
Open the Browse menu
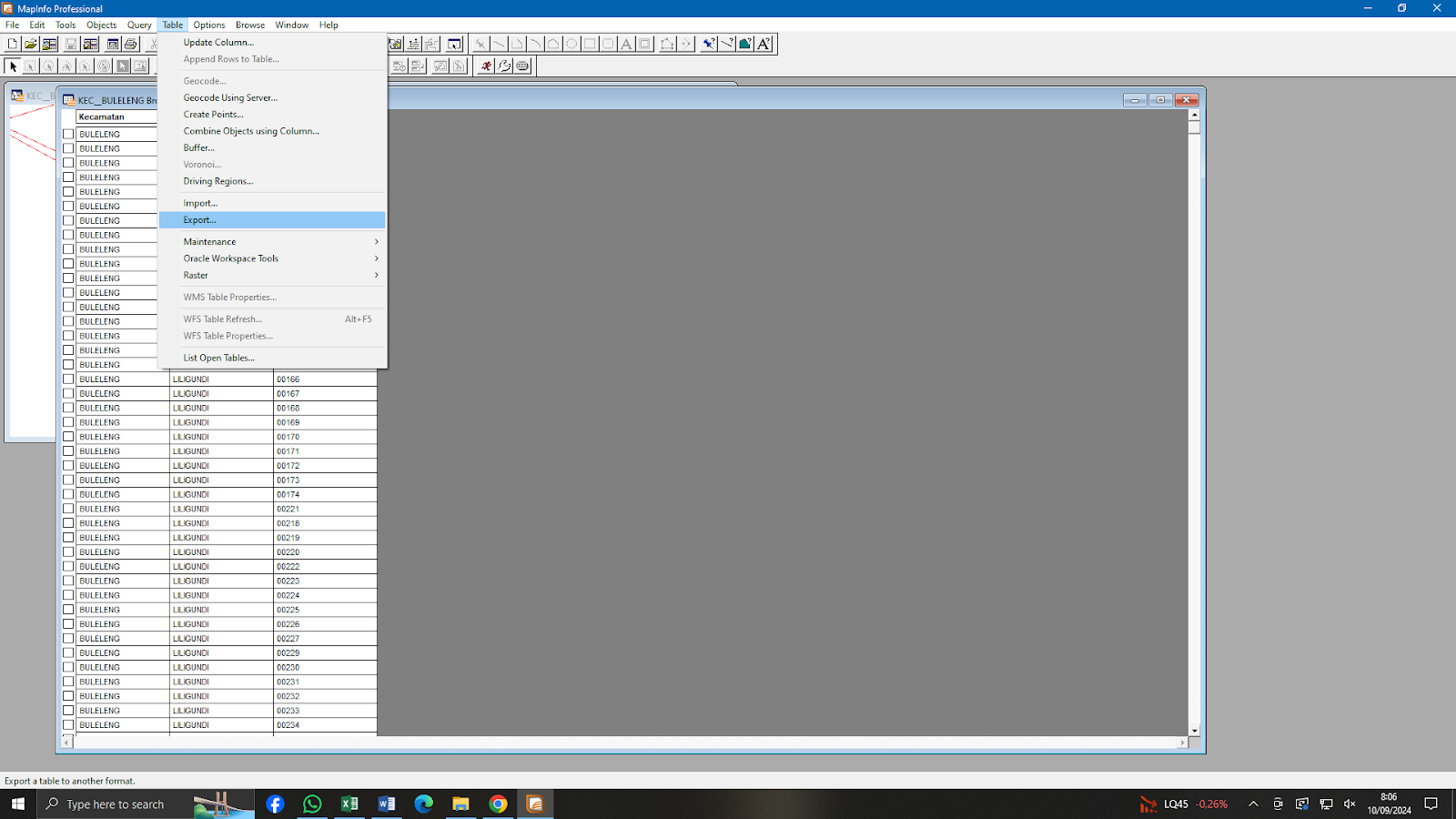click(x=250, y=25)
